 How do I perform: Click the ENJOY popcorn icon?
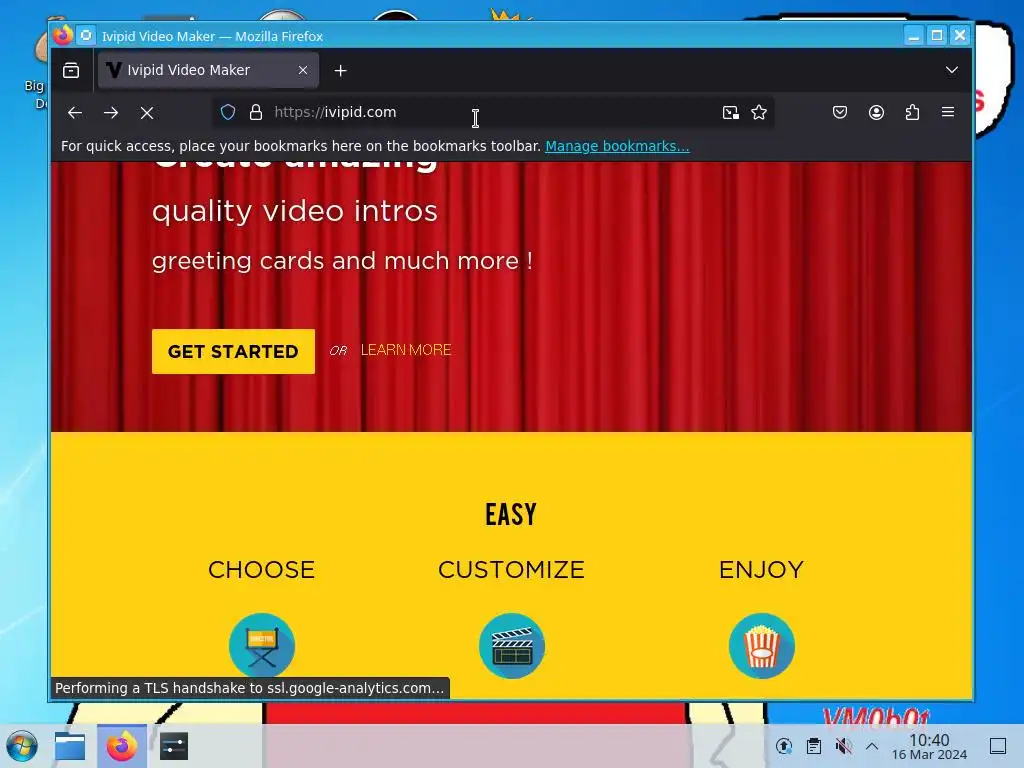762,646
